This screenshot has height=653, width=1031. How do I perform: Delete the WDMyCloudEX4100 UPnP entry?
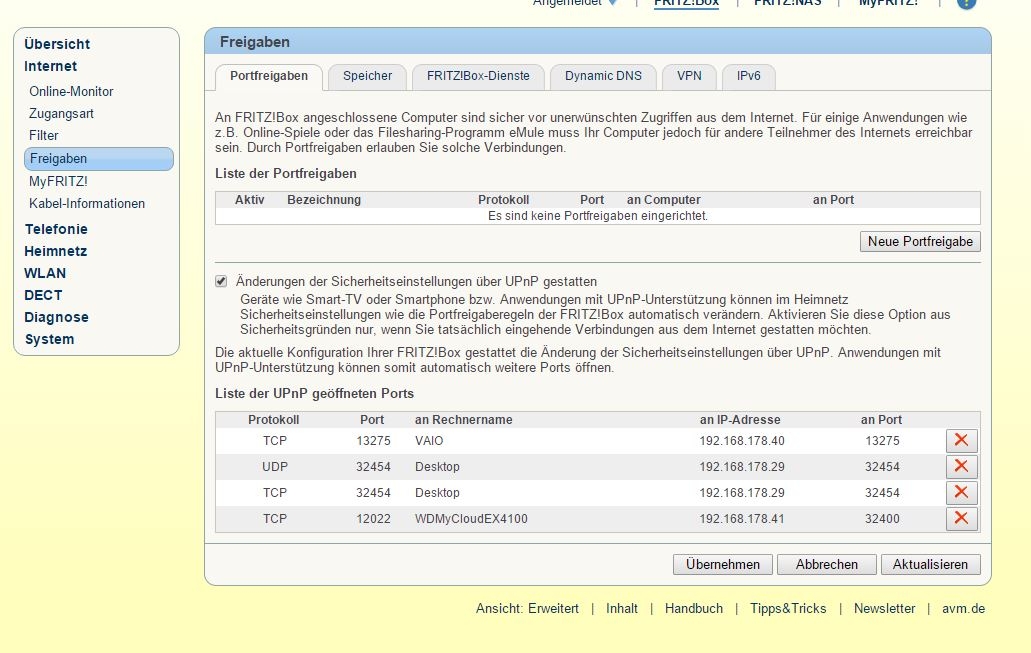(961, 518)
